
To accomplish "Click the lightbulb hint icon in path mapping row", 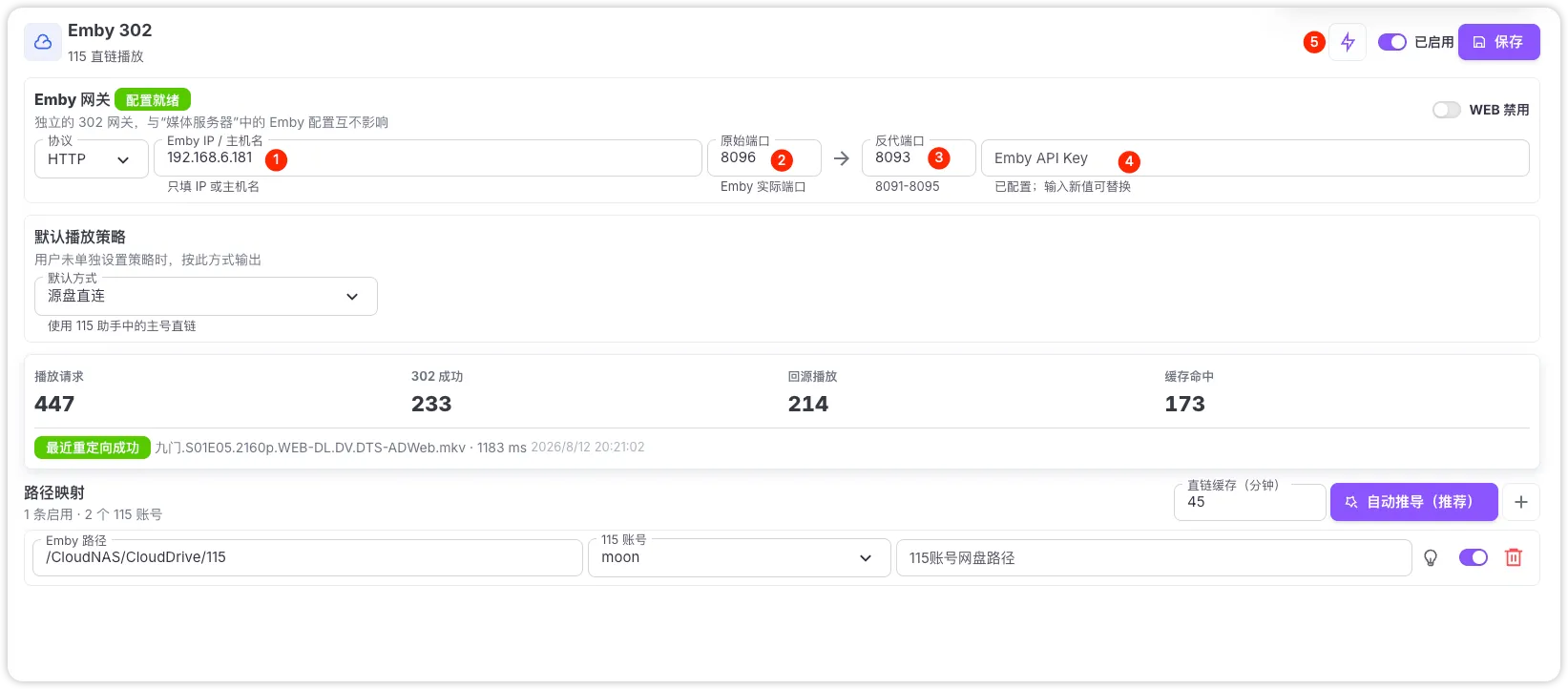I will click(1431, 558).
